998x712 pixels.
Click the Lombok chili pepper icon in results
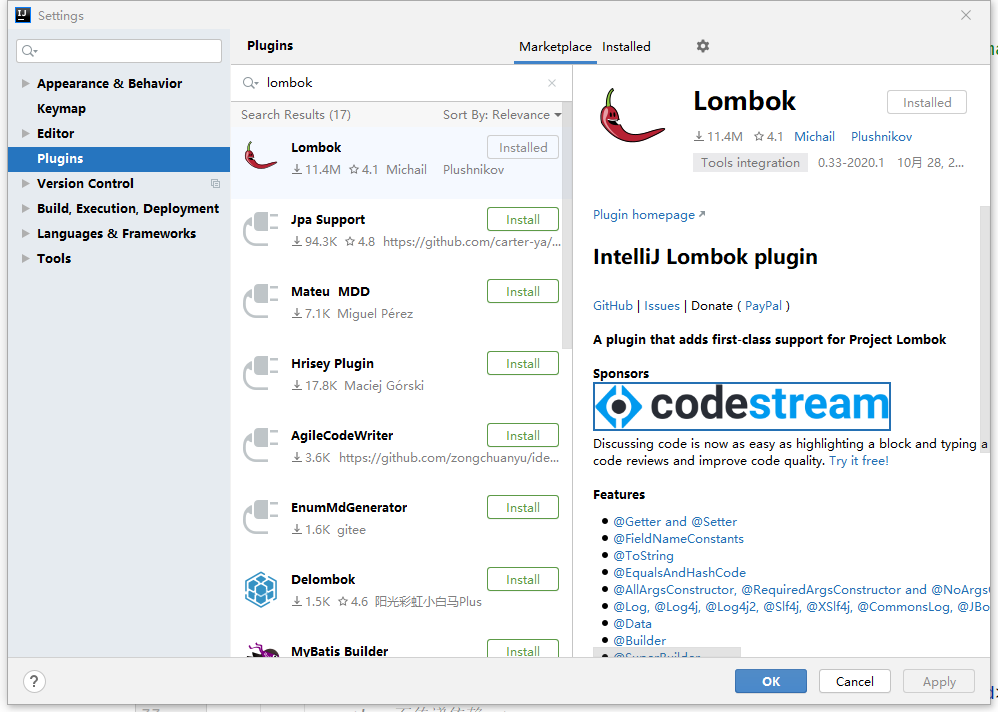pos(260,156)
